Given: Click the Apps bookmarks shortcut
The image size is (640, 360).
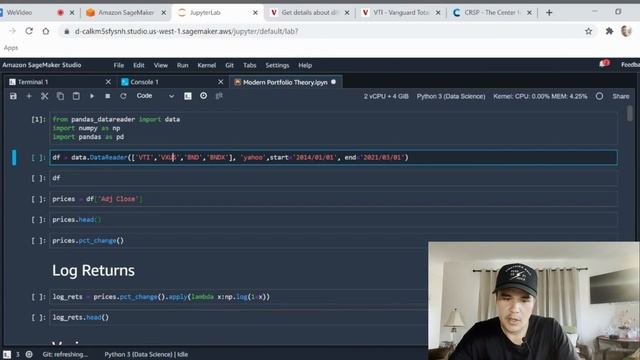Looking at the screenshot, I should tap(11, 48).
